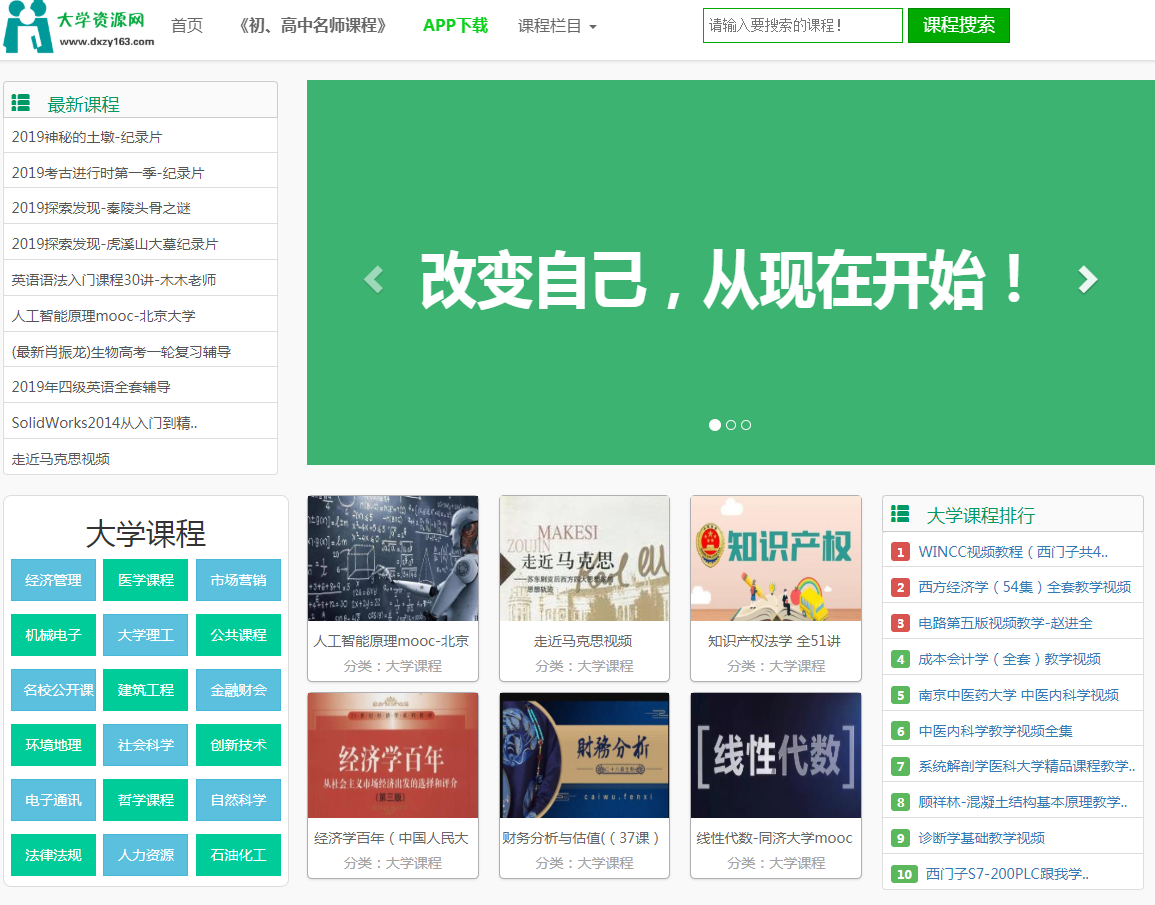Screen dimensions: 1155x905
Task: Select the second carousel indicator dot
Action: [730, 424]
